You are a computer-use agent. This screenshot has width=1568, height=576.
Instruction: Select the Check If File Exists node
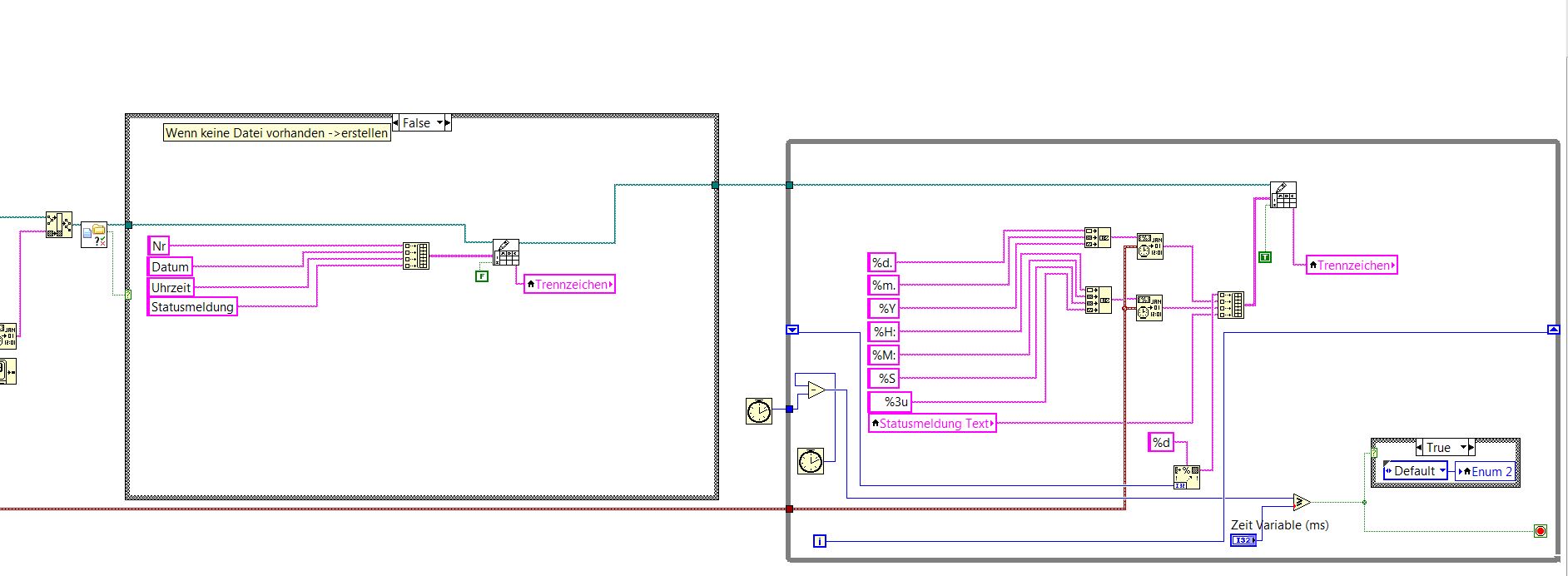[x=94, y=235]
